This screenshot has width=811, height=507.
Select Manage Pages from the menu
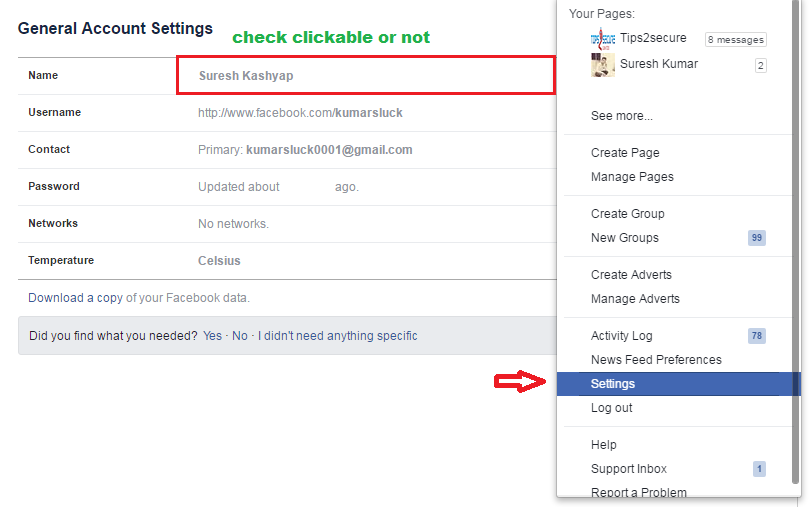point(632,177)
